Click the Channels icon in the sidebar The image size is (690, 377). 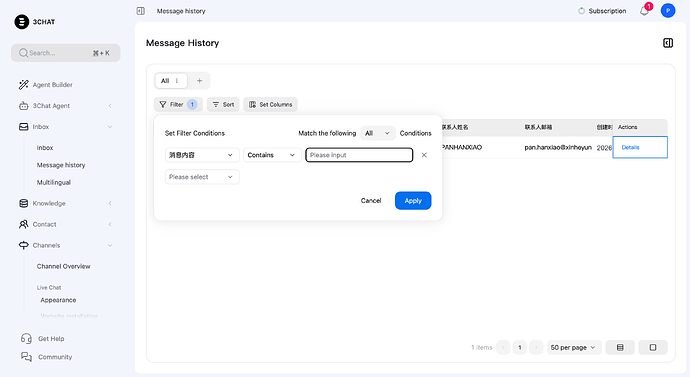click(x=23, y=245)
